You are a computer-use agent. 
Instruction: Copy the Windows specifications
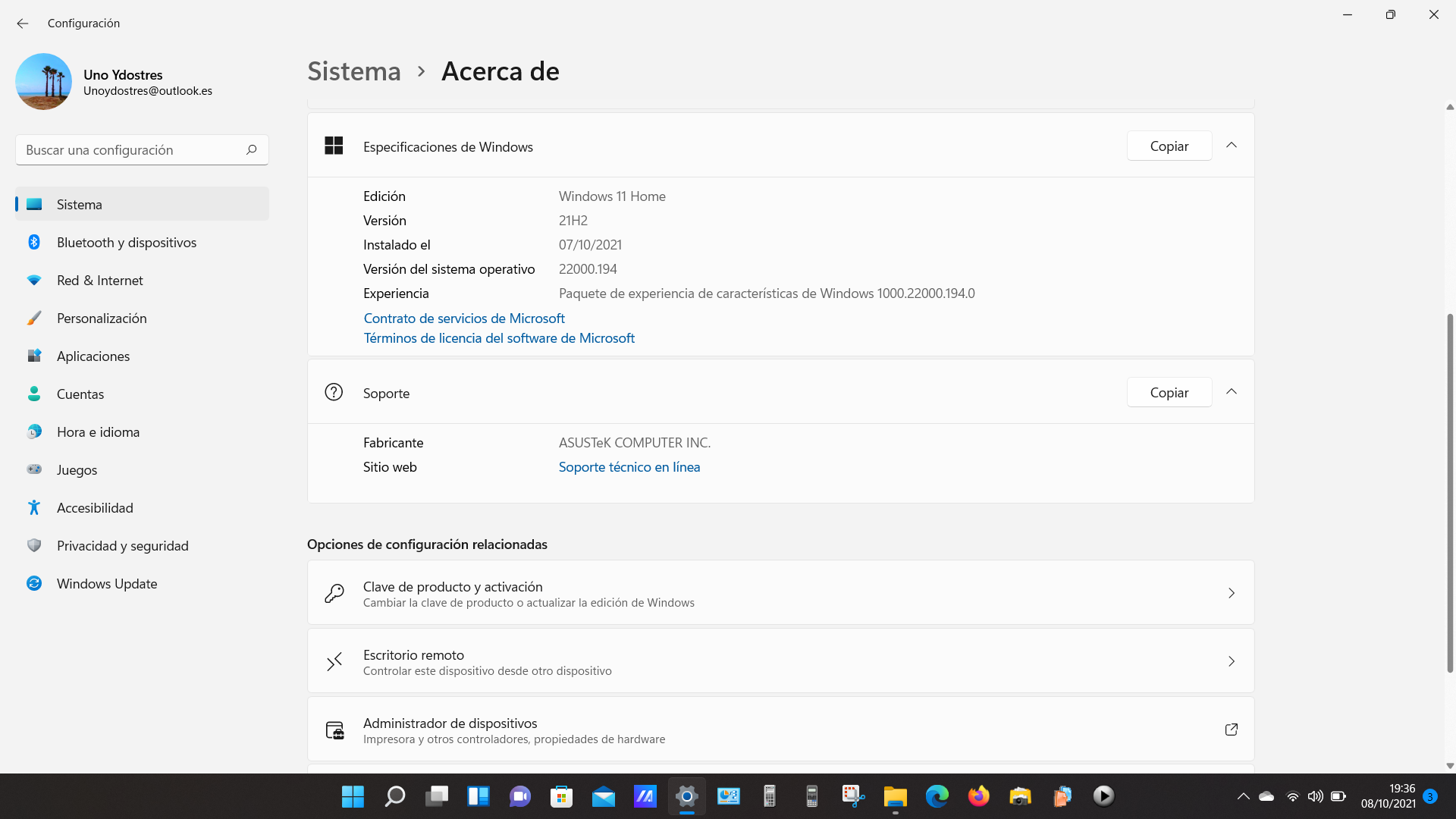(x=1169, y=146)
